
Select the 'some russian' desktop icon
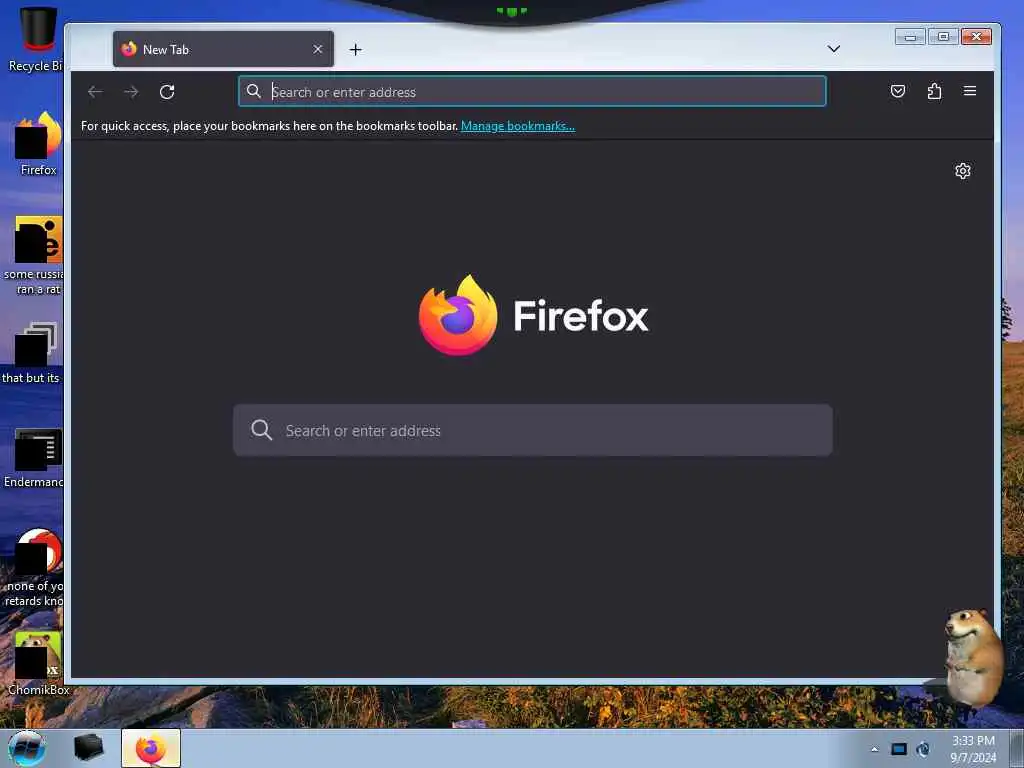pos(34,256)
